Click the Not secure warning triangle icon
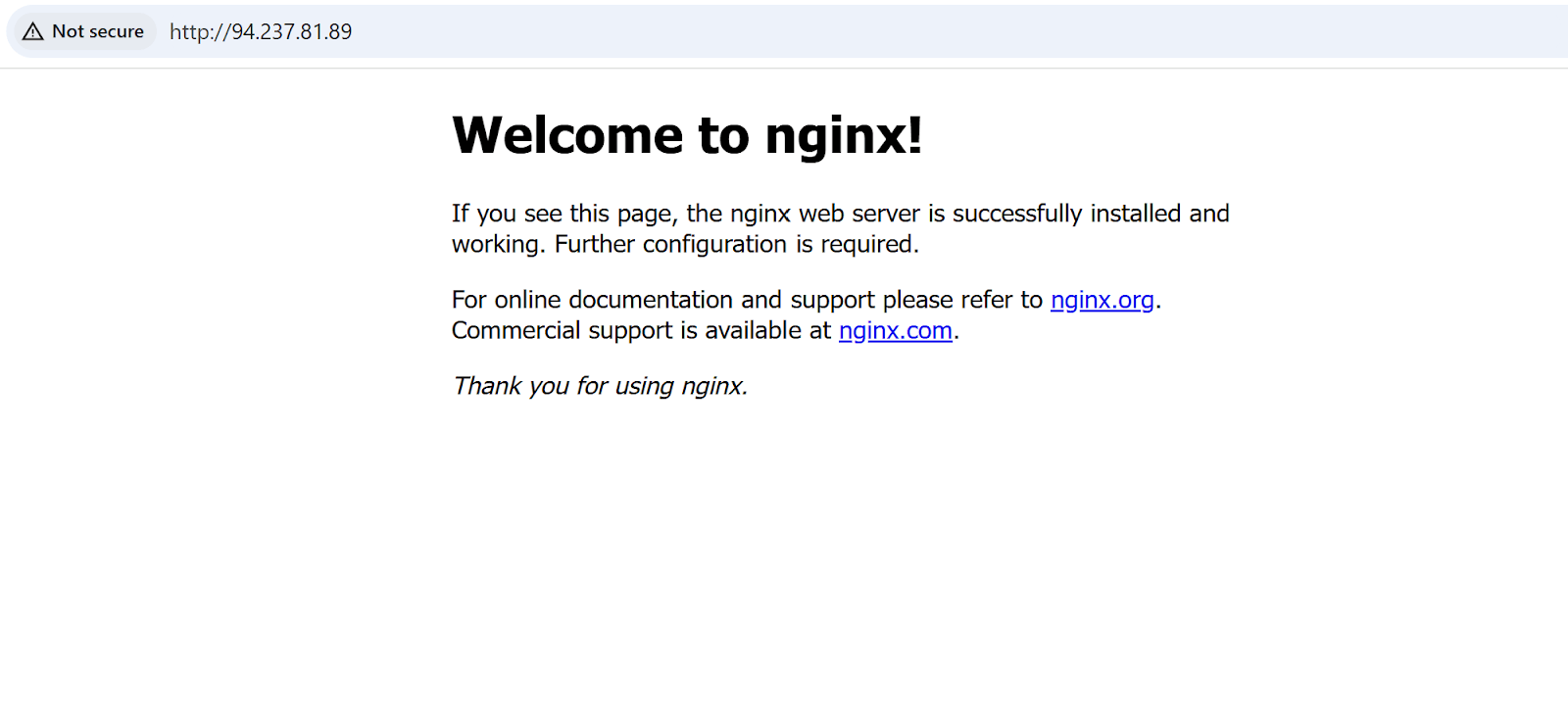 [x=33, y=31]
